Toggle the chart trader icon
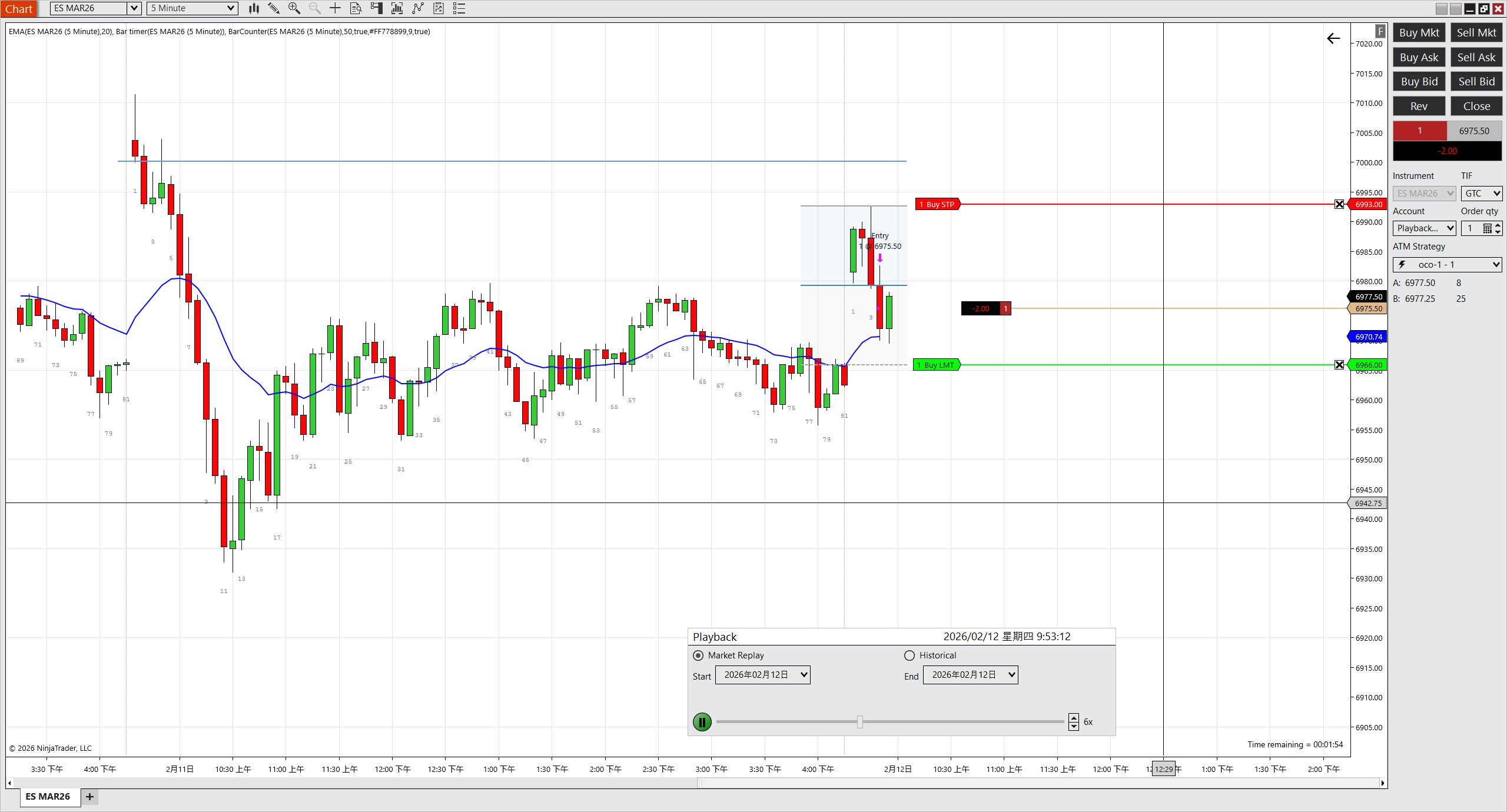The height and width of the screenshot is (812, 1507). pos(377,8)
